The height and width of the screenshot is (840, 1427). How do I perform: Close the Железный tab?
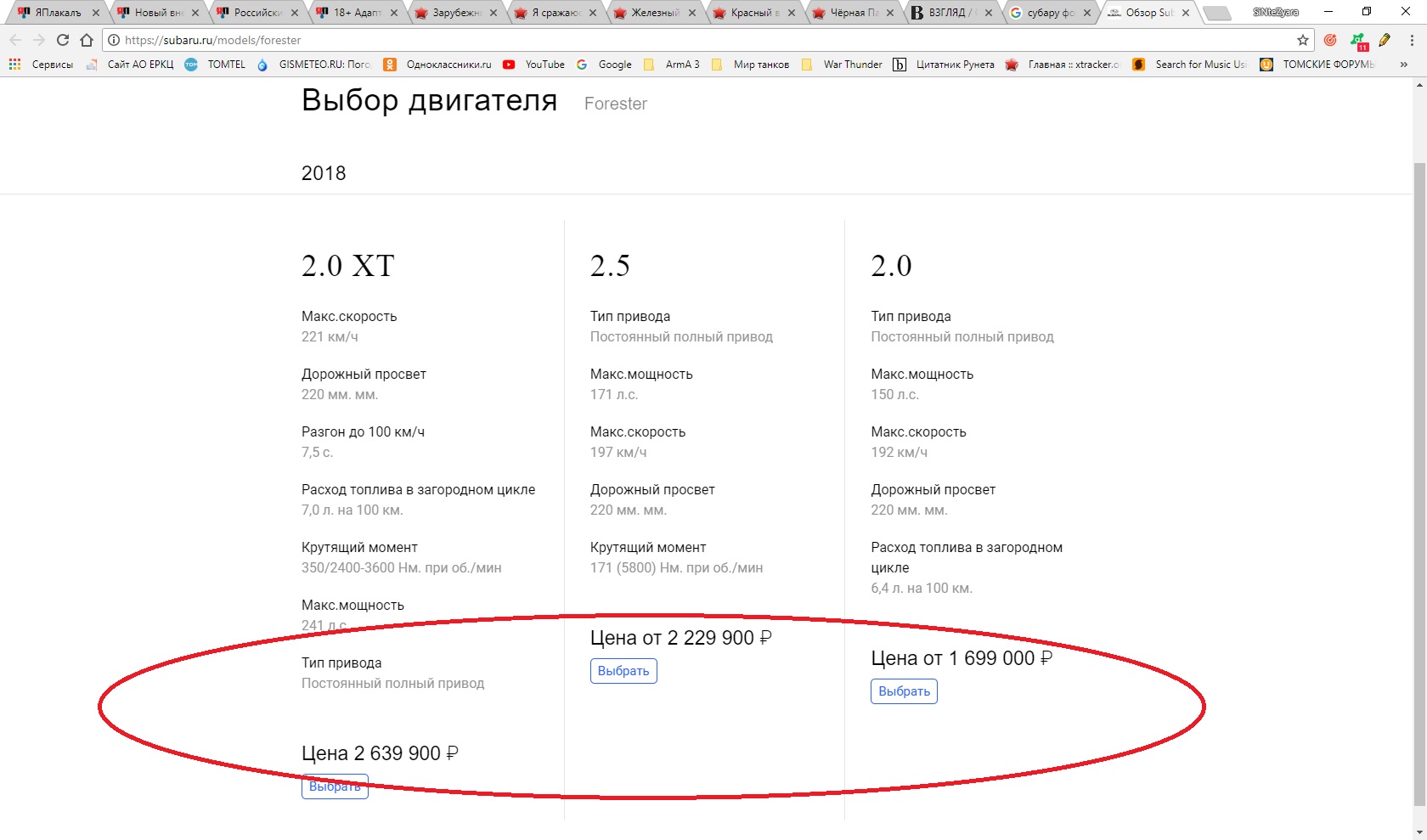pos(692,13)
